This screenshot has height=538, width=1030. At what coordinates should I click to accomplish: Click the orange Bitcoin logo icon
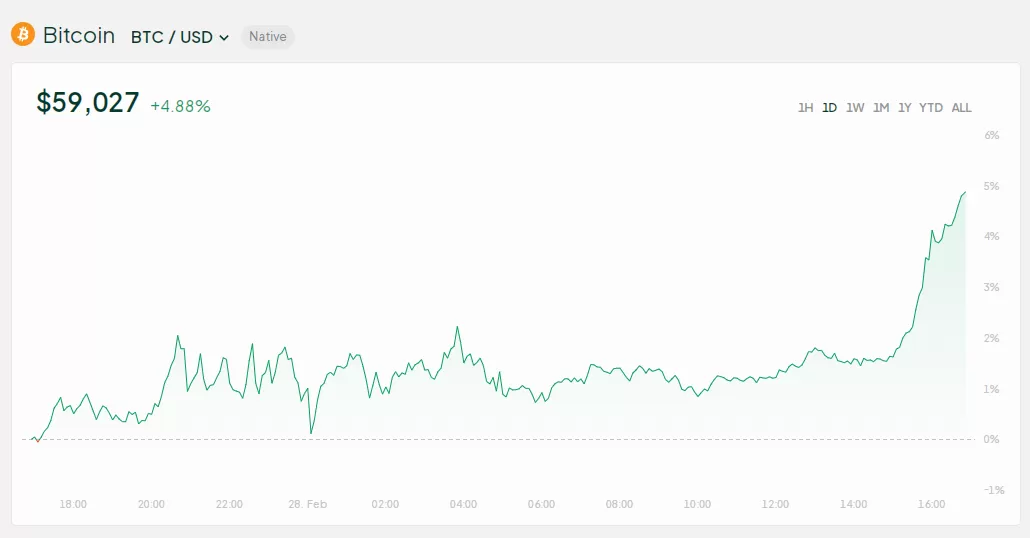point(23,34)
